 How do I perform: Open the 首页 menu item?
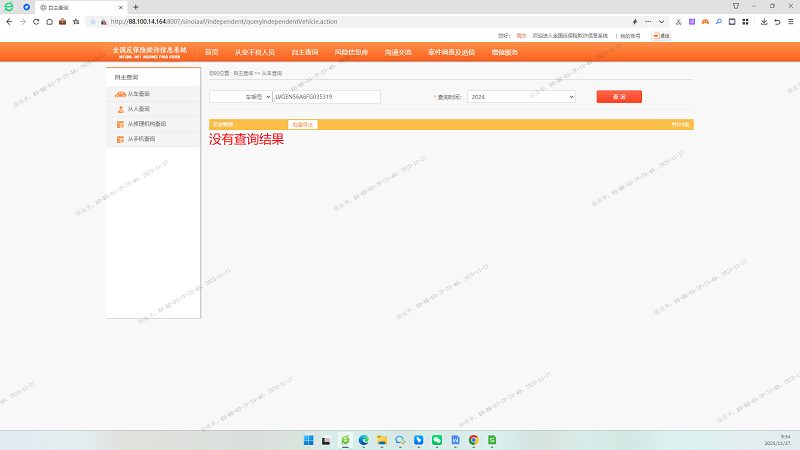tap(211, 52)
